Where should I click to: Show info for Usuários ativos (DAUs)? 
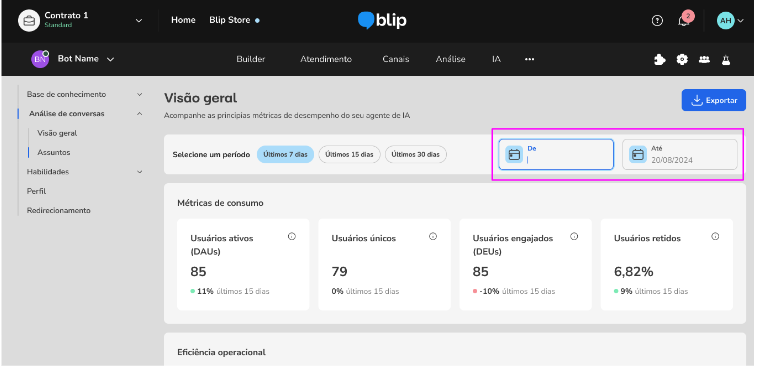click(x=291, y=236)
